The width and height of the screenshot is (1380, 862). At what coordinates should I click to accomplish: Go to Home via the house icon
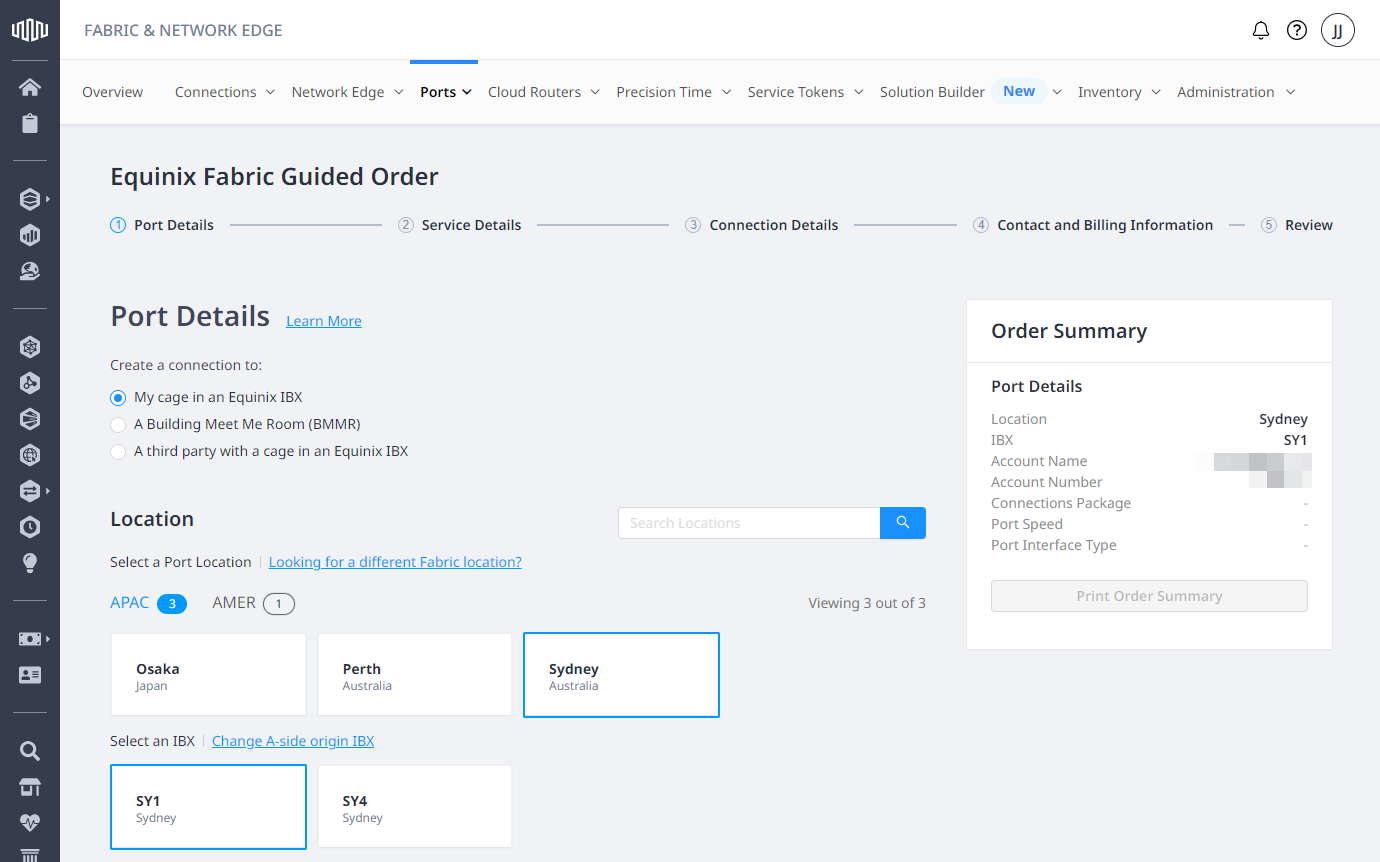(30, 87)
